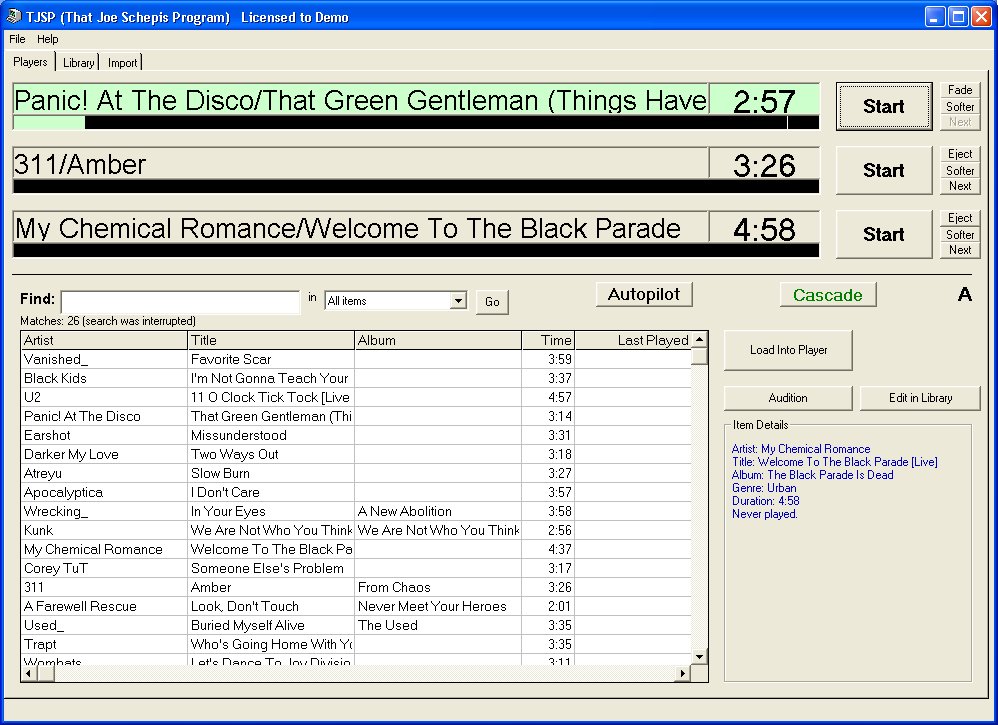Click Edit in Library button
998x725 pixels.
point(920,398)
